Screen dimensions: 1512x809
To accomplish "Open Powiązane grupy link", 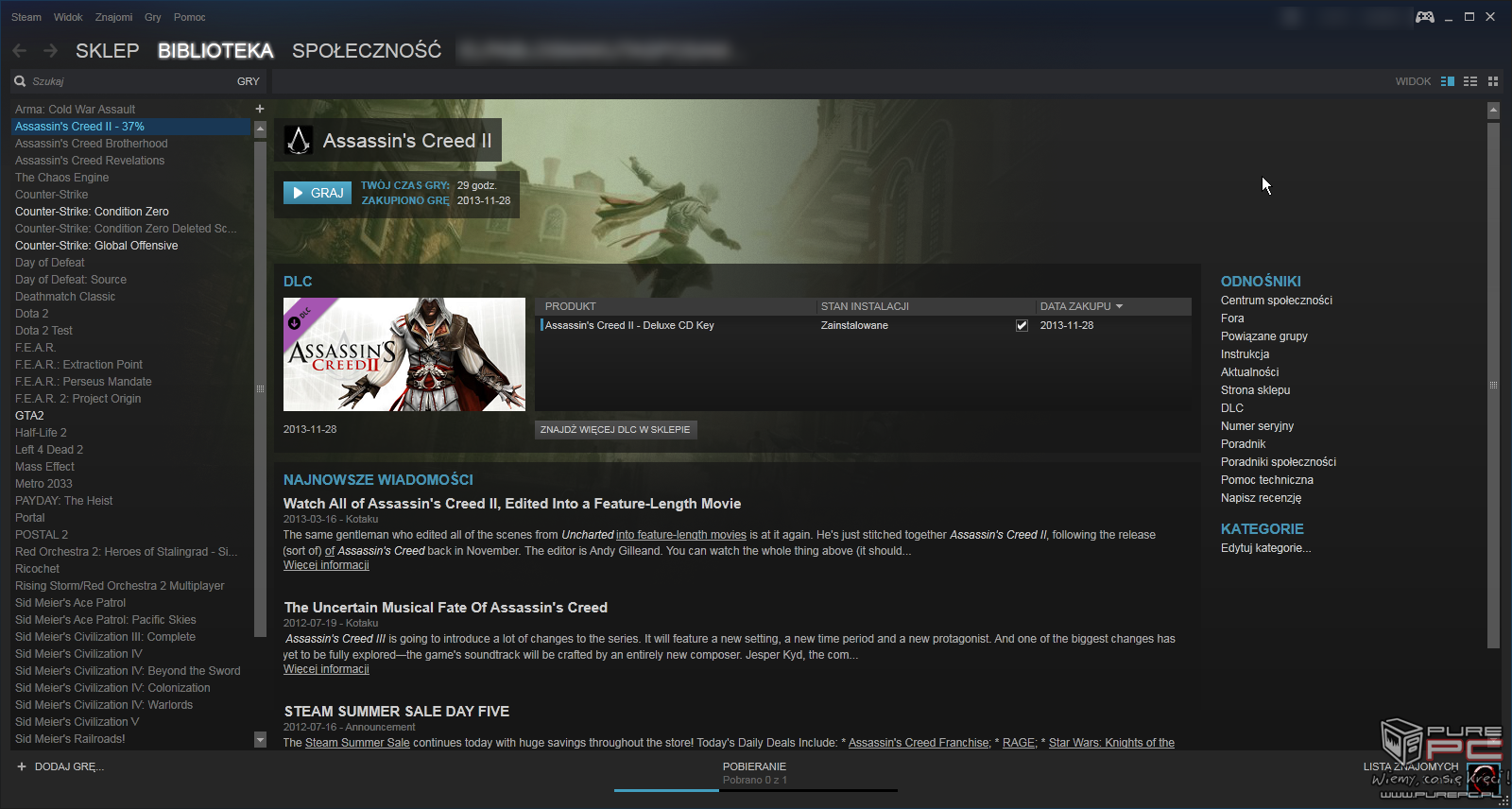I will click(x=1264, y=336).
